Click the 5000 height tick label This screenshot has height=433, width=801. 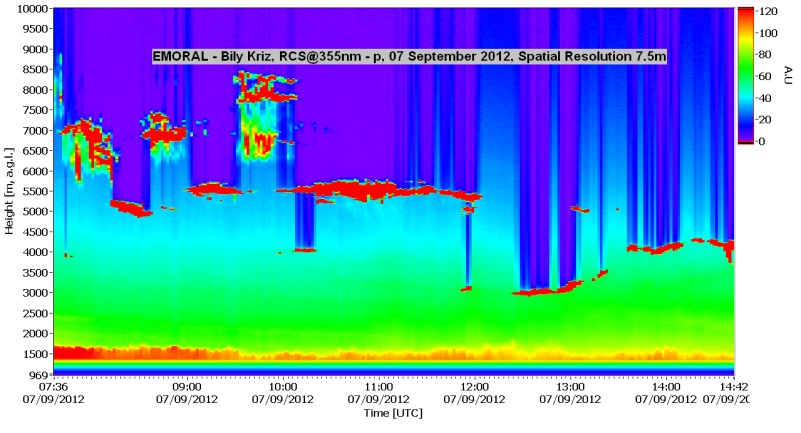tap(31, 212)
